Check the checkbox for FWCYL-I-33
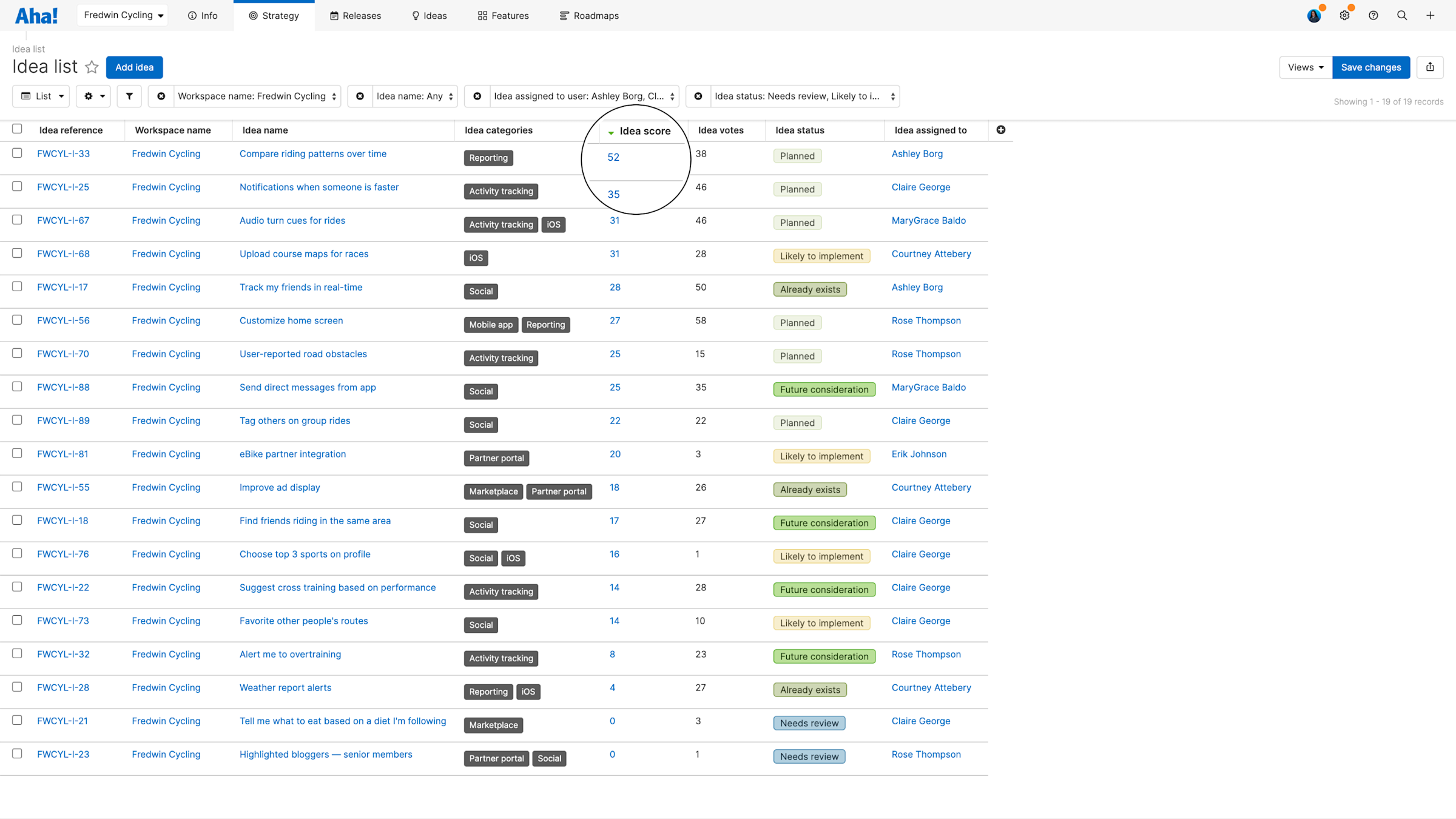 point(16,153)
